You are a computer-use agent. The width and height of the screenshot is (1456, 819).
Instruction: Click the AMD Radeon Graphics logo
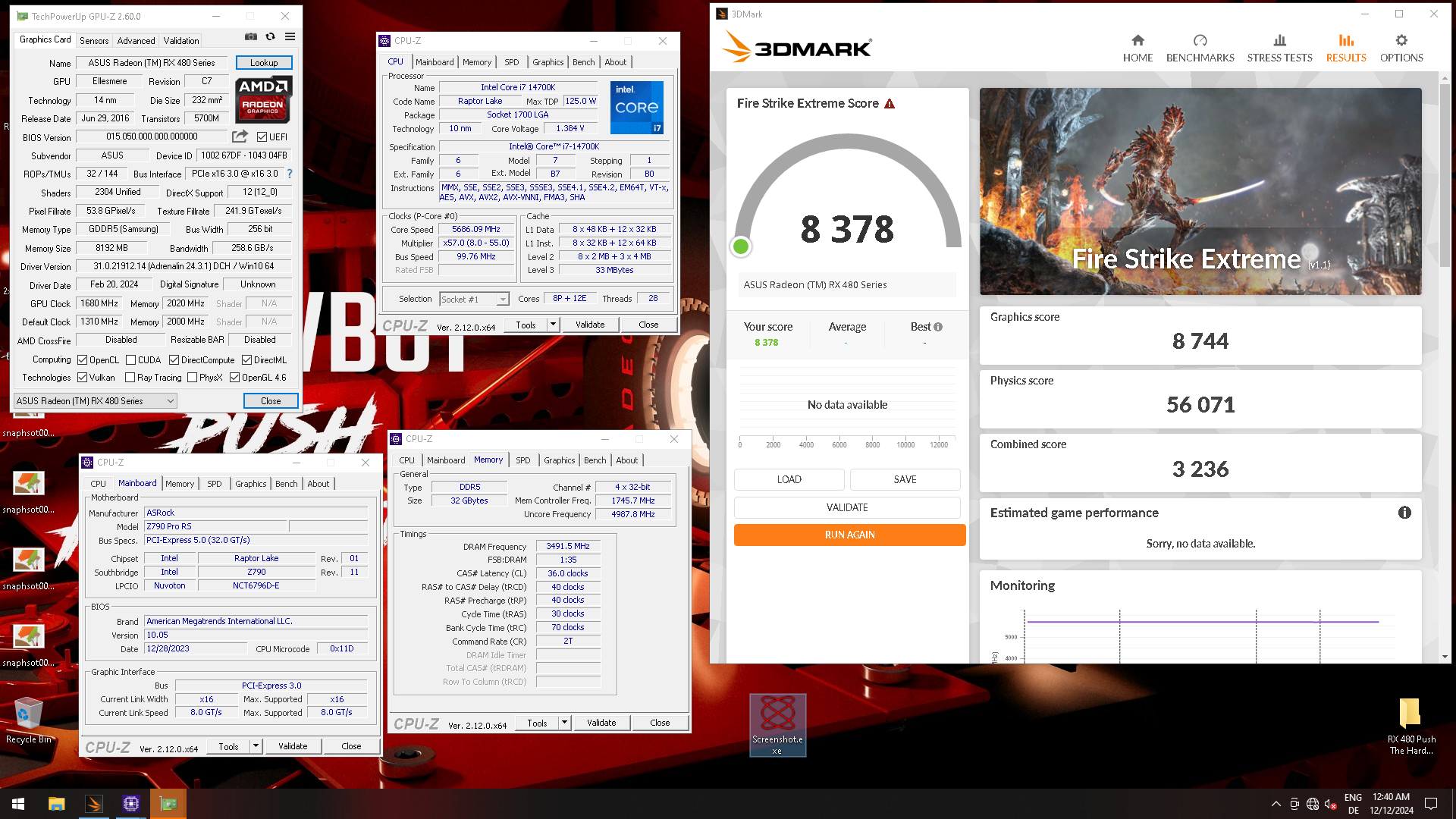tap(263, 99)
